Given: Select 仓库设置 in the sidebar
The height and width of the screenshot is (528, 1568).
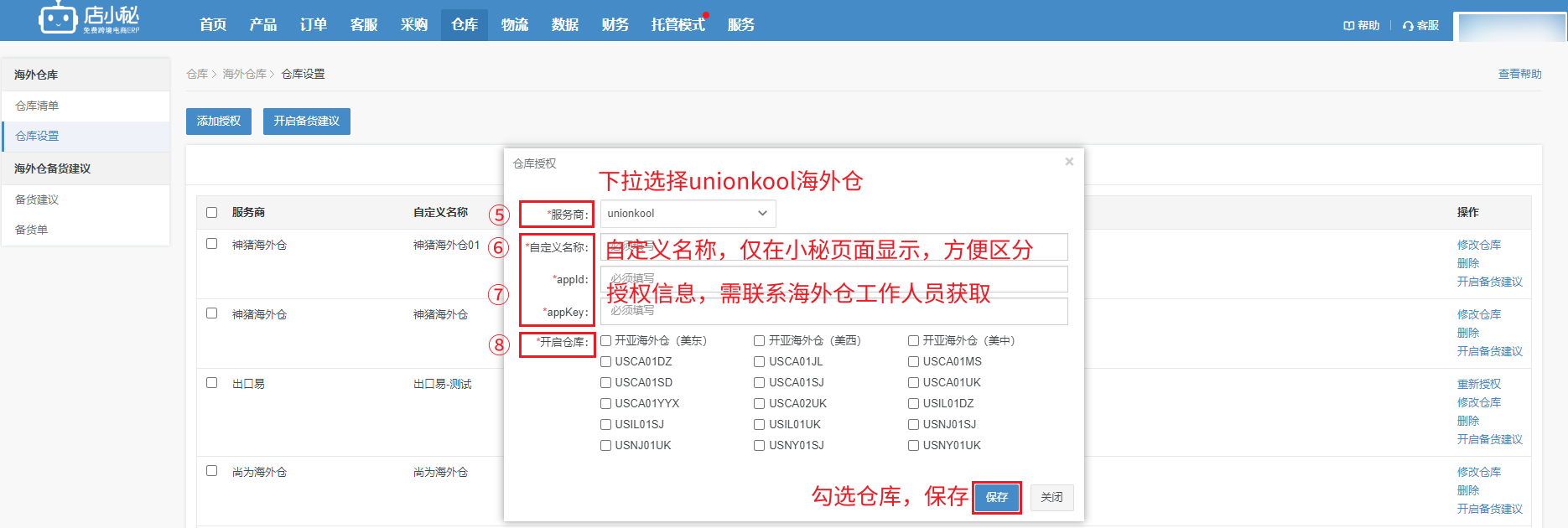Looking at the screenshot, I should [86, 136].
